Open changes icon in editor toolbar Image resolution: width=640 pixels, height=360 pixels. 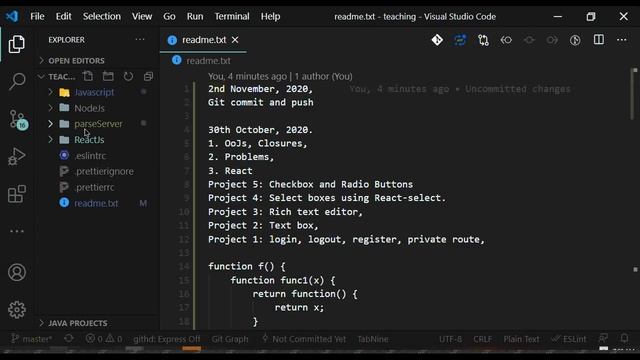point(483,40)
